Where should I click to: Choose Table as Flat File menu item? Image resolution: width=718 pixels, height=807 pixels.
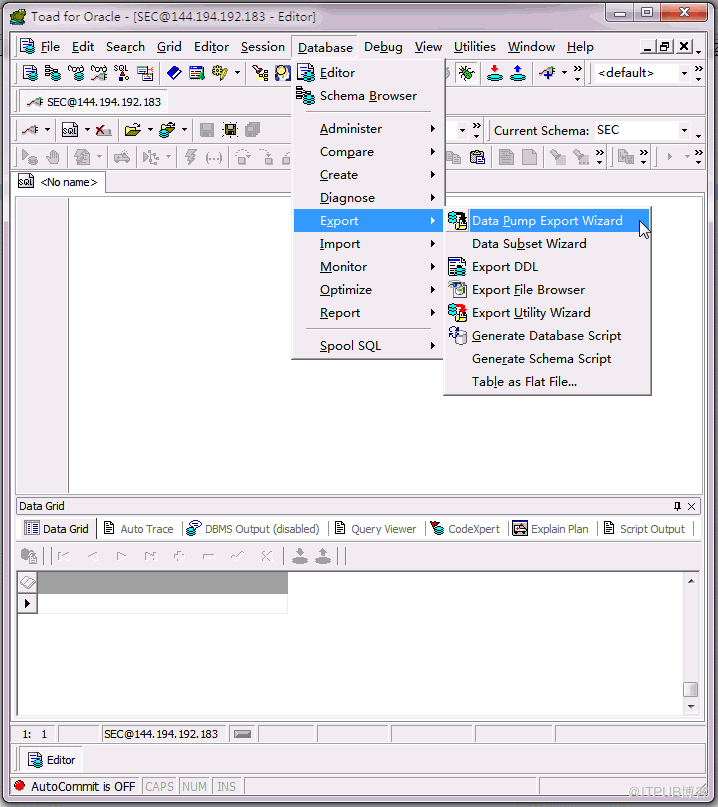[x=547, y=382]
